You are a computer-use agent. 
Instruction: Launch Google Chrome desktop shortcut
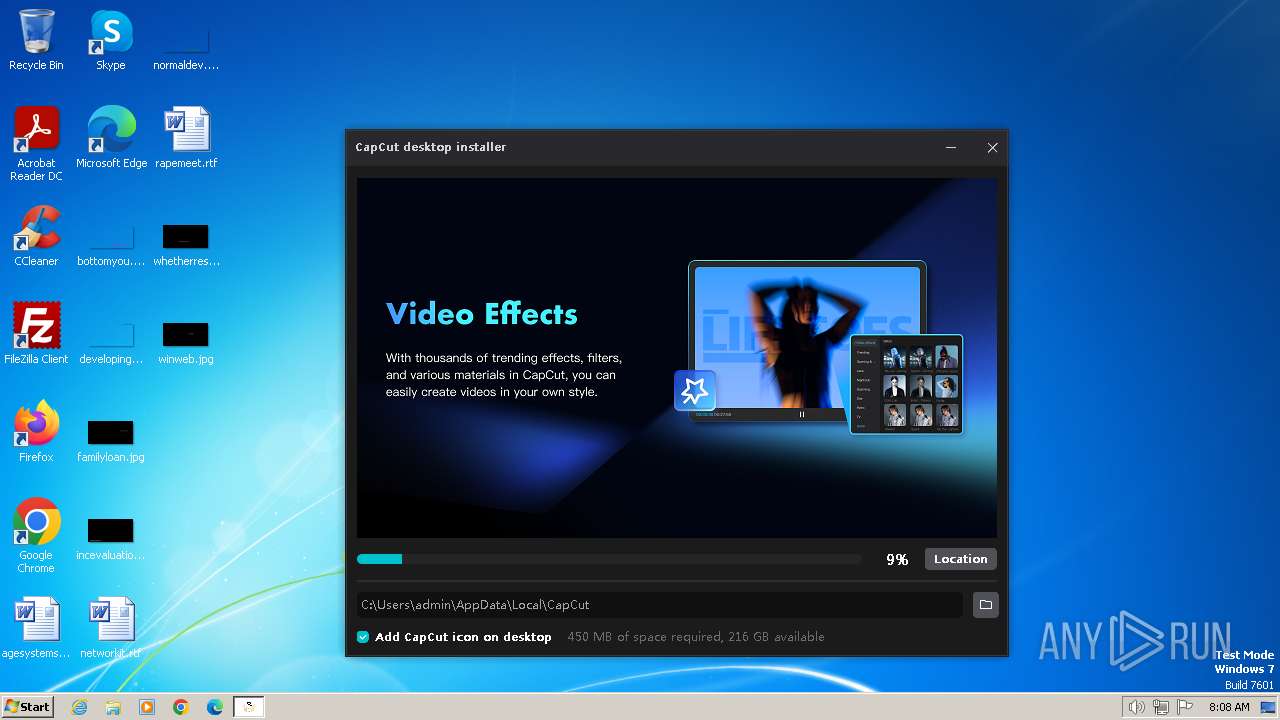pos(36,536)
